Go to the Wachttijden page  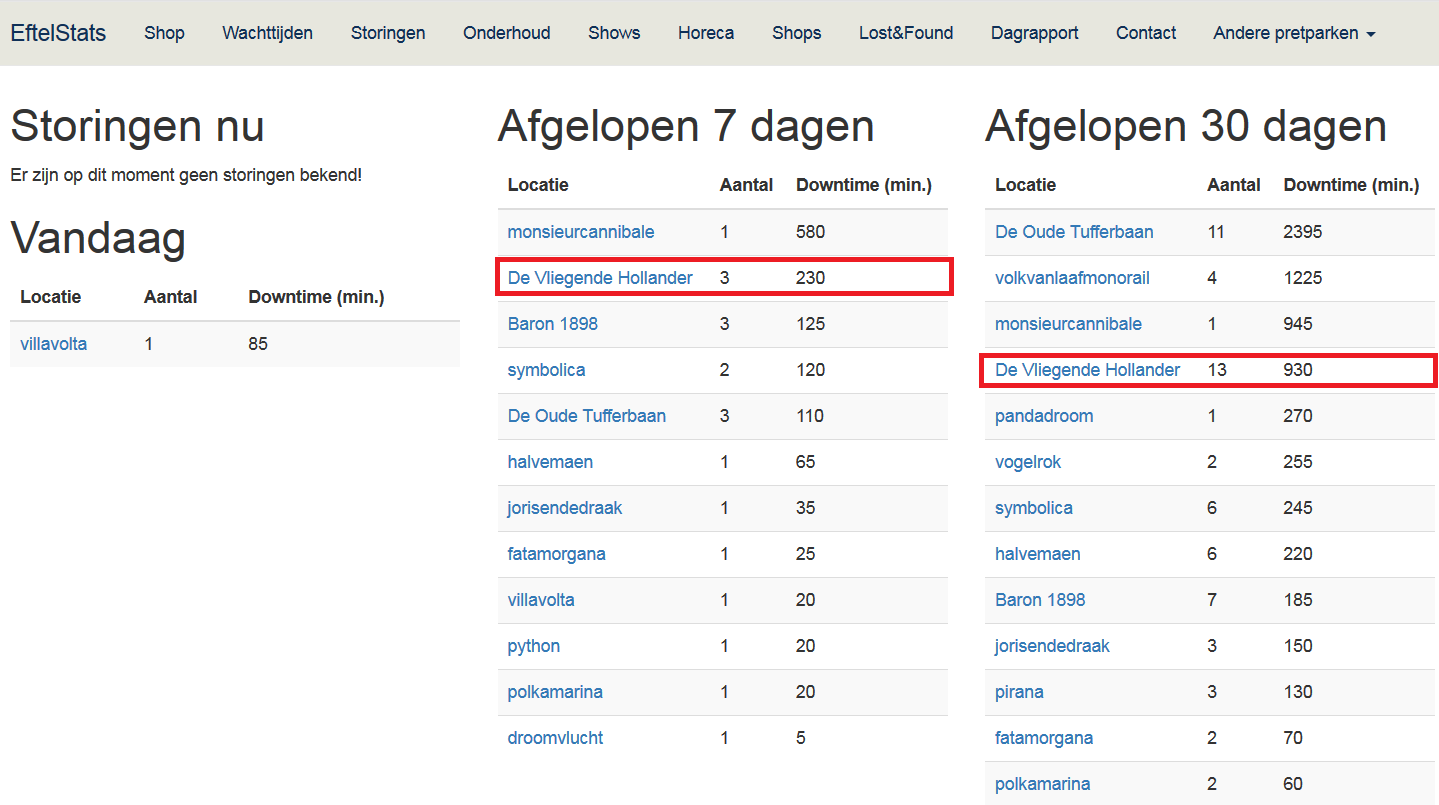(x=267, y=33)
